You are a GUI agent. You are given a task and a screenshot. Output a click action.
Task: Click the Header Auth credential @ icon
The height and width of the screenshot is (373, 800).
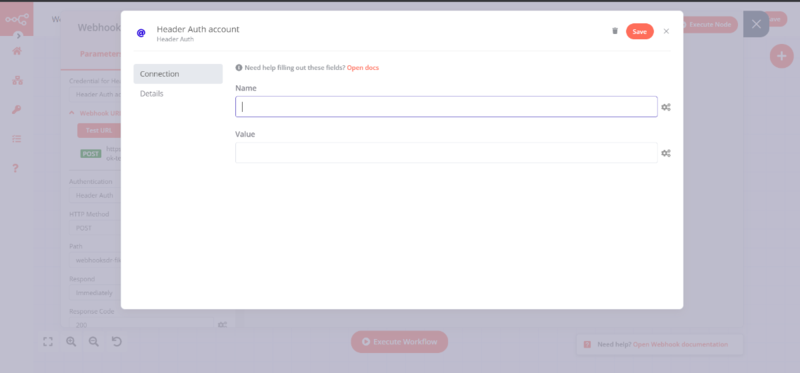tap(141, 33)
